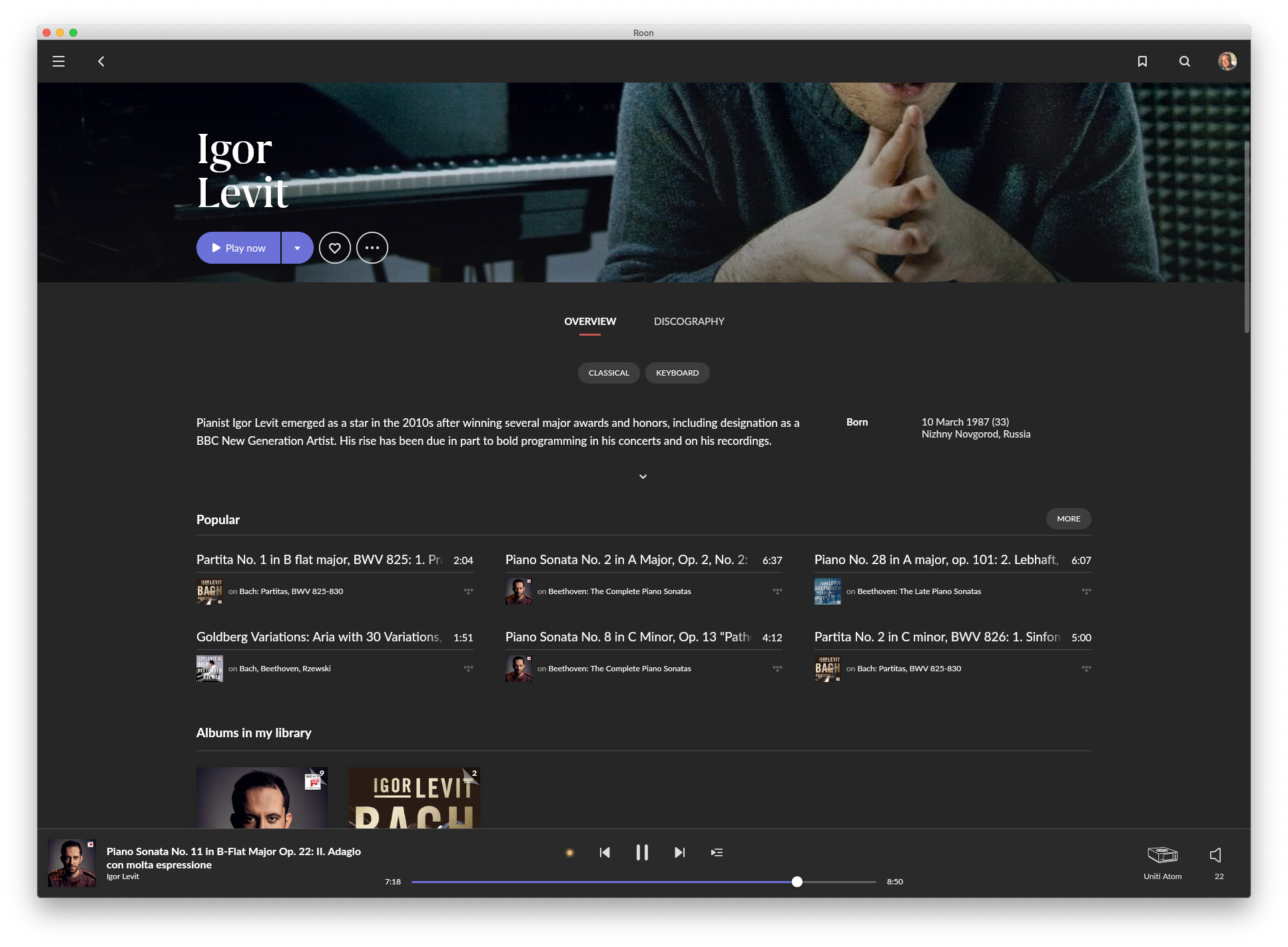Play Partita No. 2 in C minor track
1288x947 pixels.
coord(937,637)
